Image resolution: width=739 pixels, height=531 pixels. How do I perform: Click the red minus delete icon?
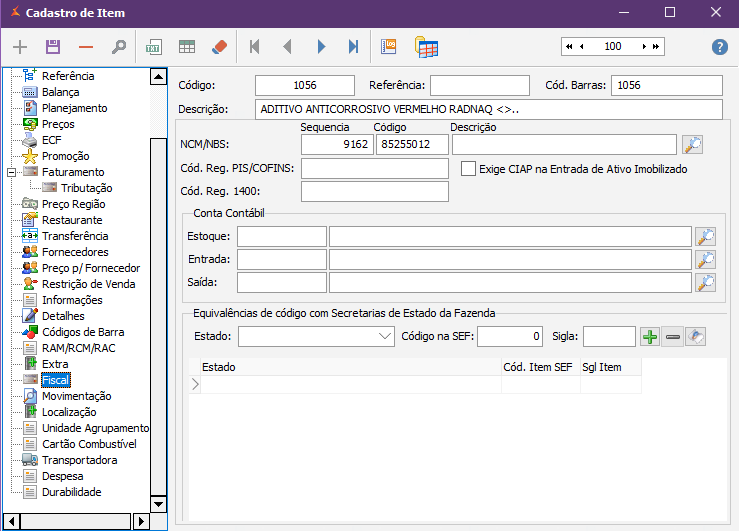[x=86, y=47]
